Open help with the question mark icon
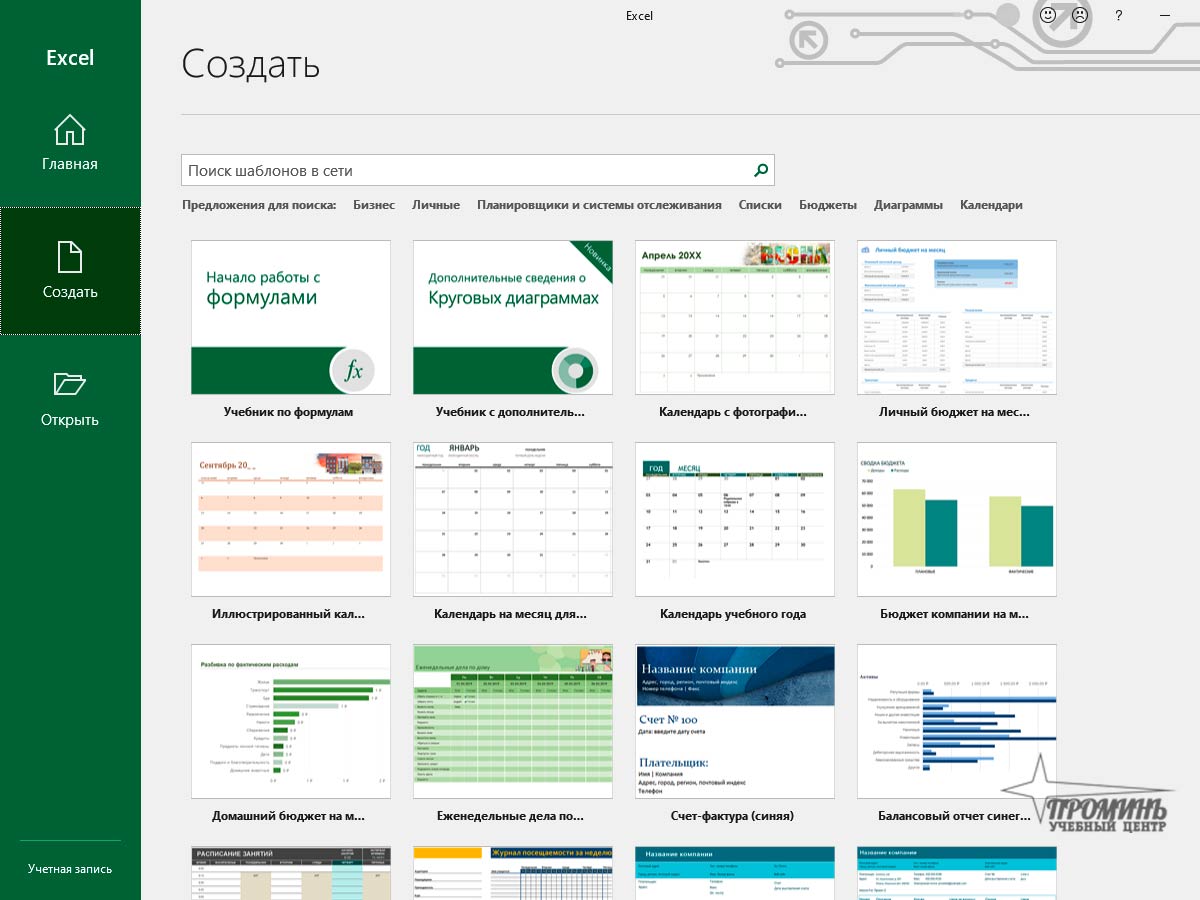This screenshot has height=900, width=1200. pyautogui.click(x=1119, y=15)
